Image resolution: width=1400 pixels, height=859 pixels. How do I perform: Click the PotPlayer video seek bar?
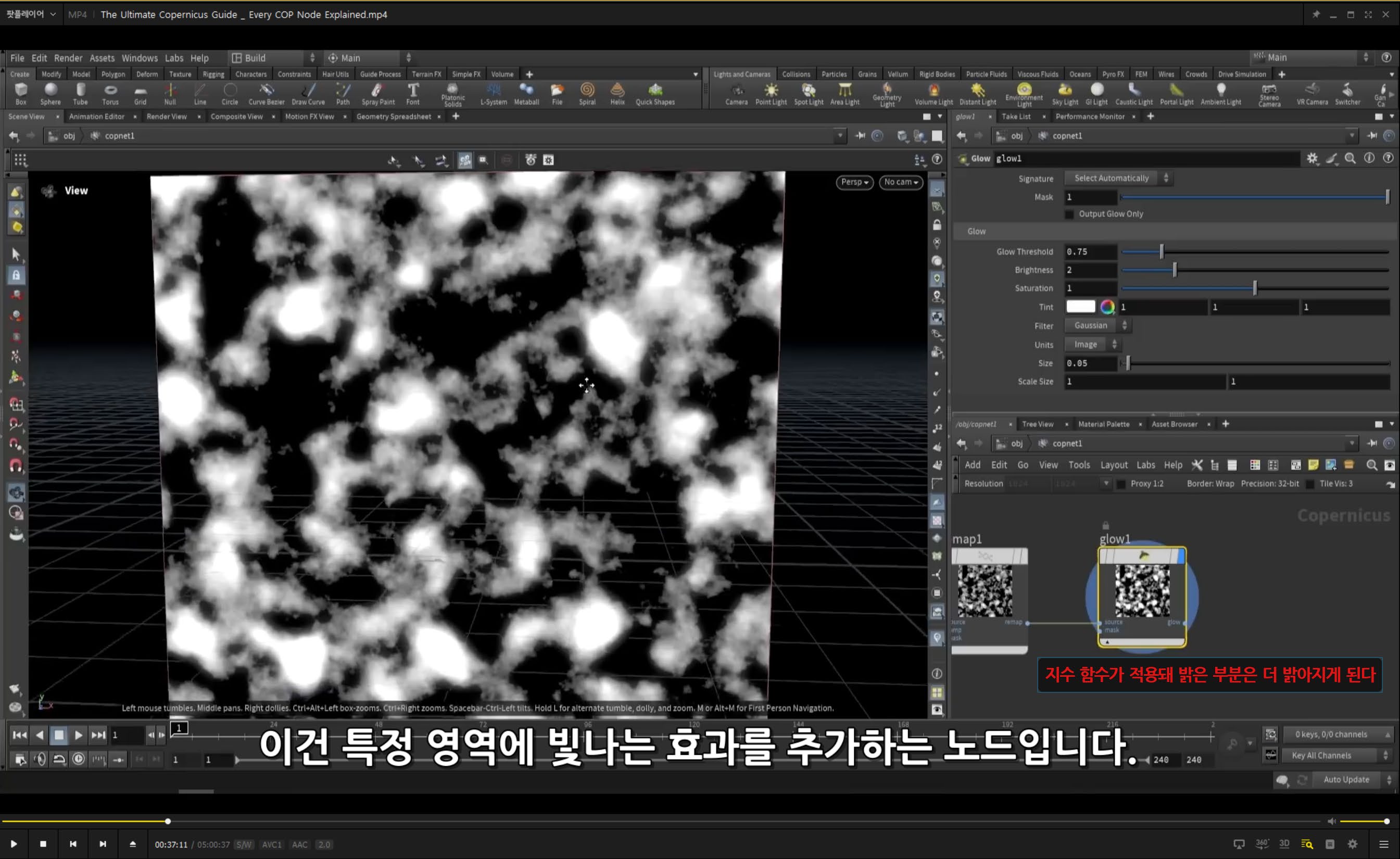tap(662, 822)
